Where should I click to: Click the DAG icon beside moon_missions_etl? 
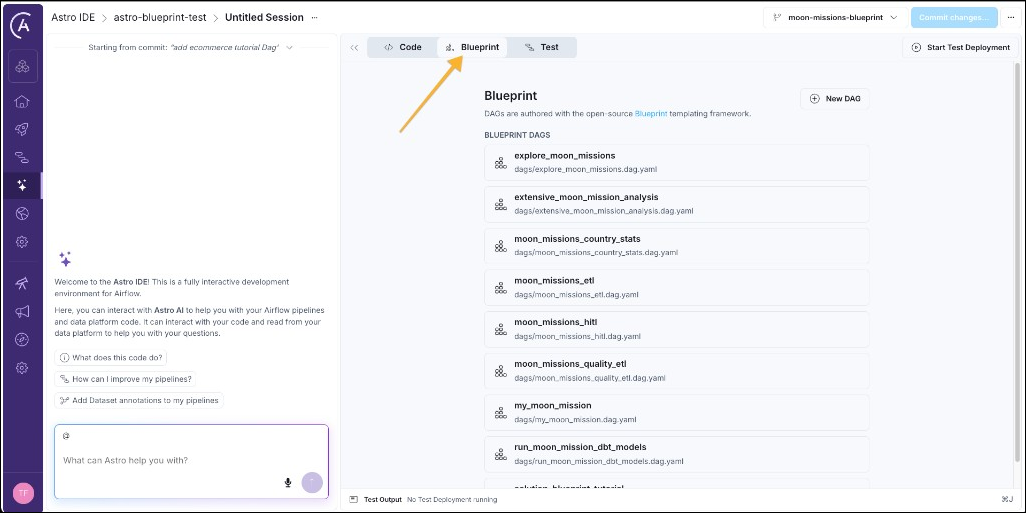point(501,288)
